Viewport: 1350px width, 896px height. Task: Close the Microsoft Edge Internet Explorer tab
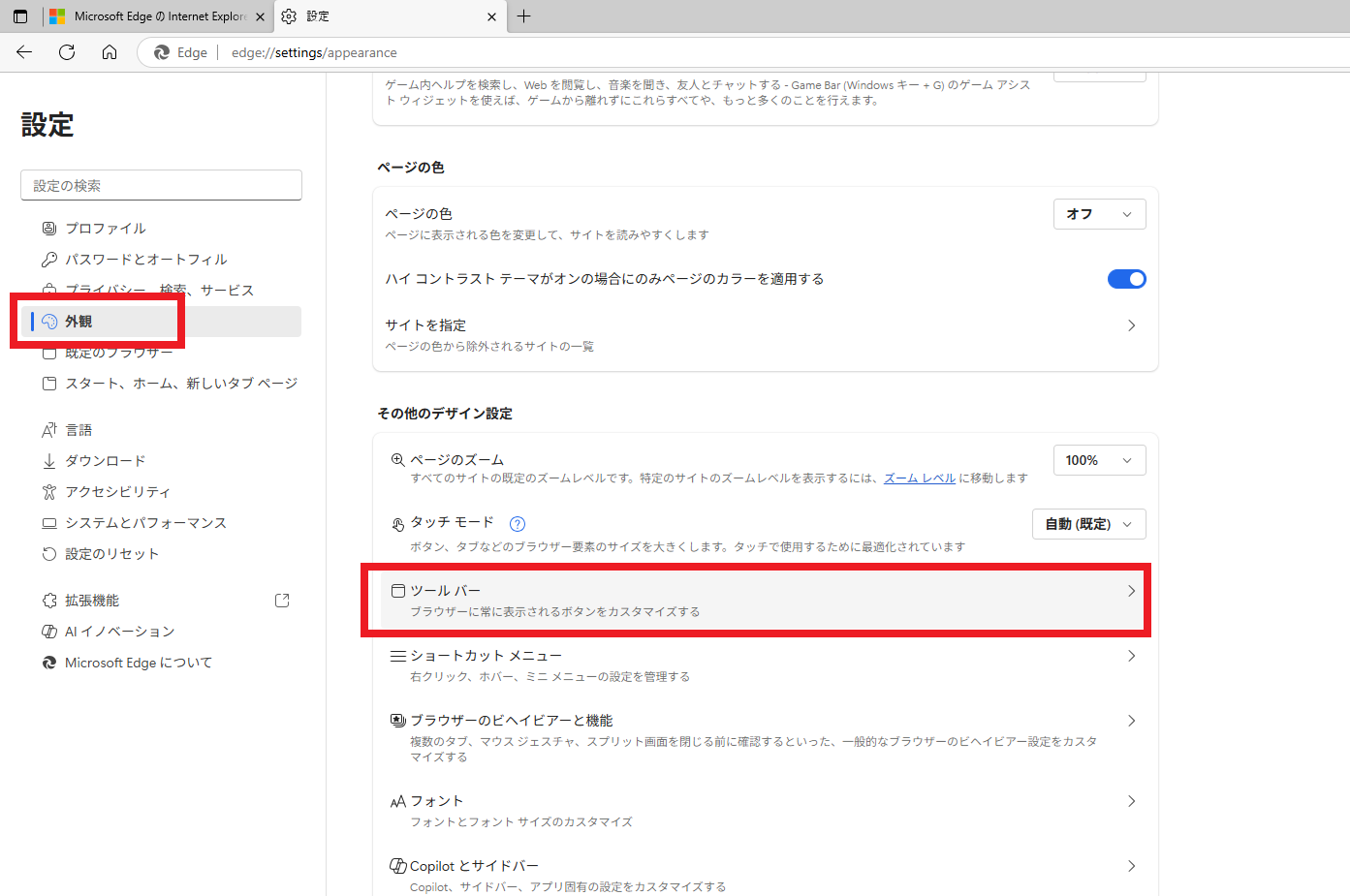[x=260, y=16]
